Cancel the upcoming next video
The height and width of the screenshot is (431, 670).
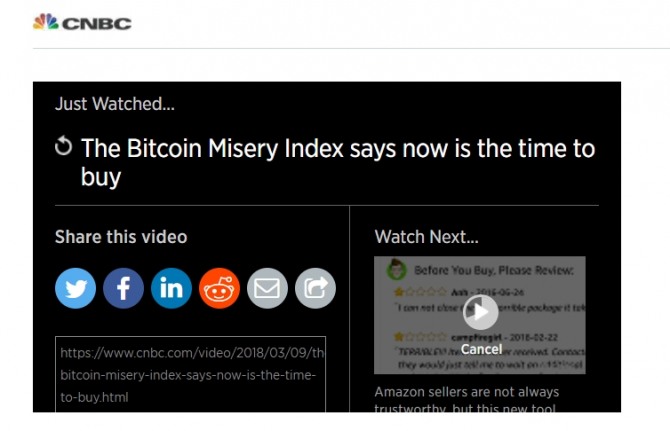[x=481, y=350]
